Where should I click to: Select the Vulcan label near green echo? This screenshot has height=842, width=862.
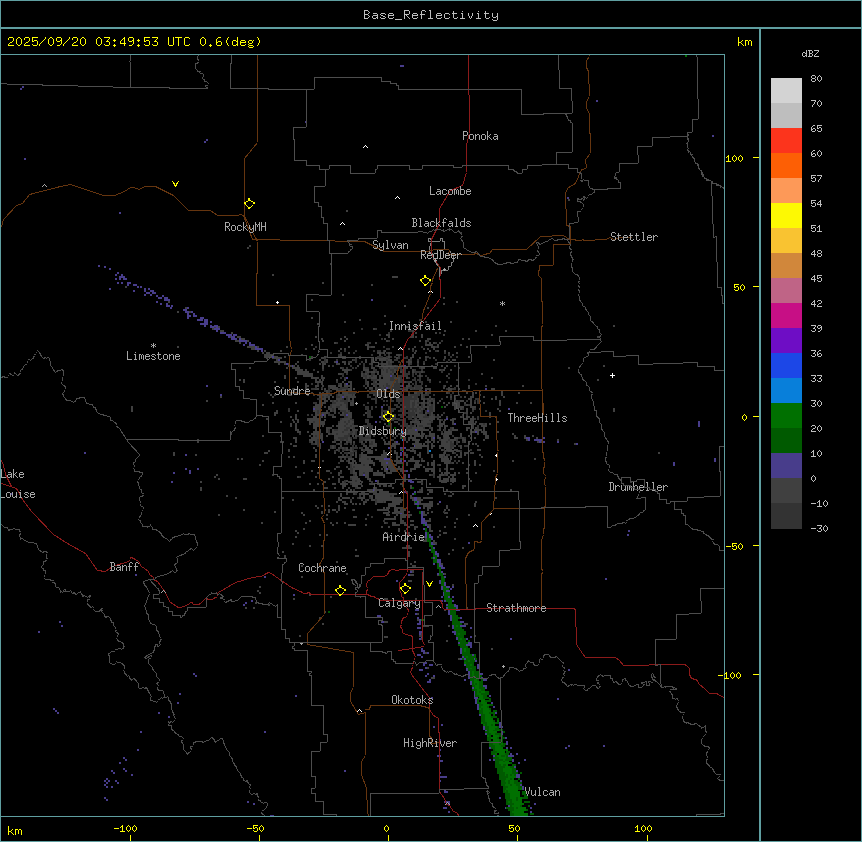[542, 792]
